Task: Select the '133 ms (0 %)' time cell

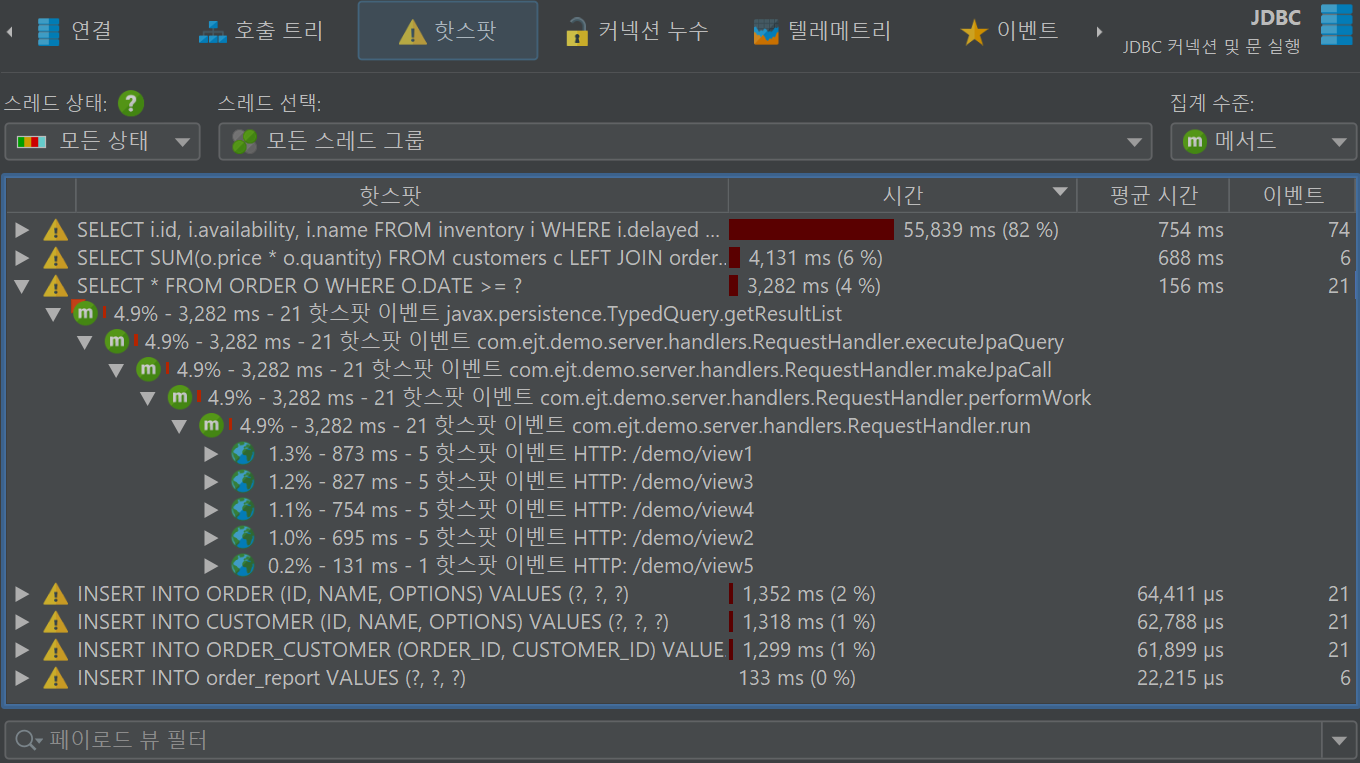Action: point(797,678)
